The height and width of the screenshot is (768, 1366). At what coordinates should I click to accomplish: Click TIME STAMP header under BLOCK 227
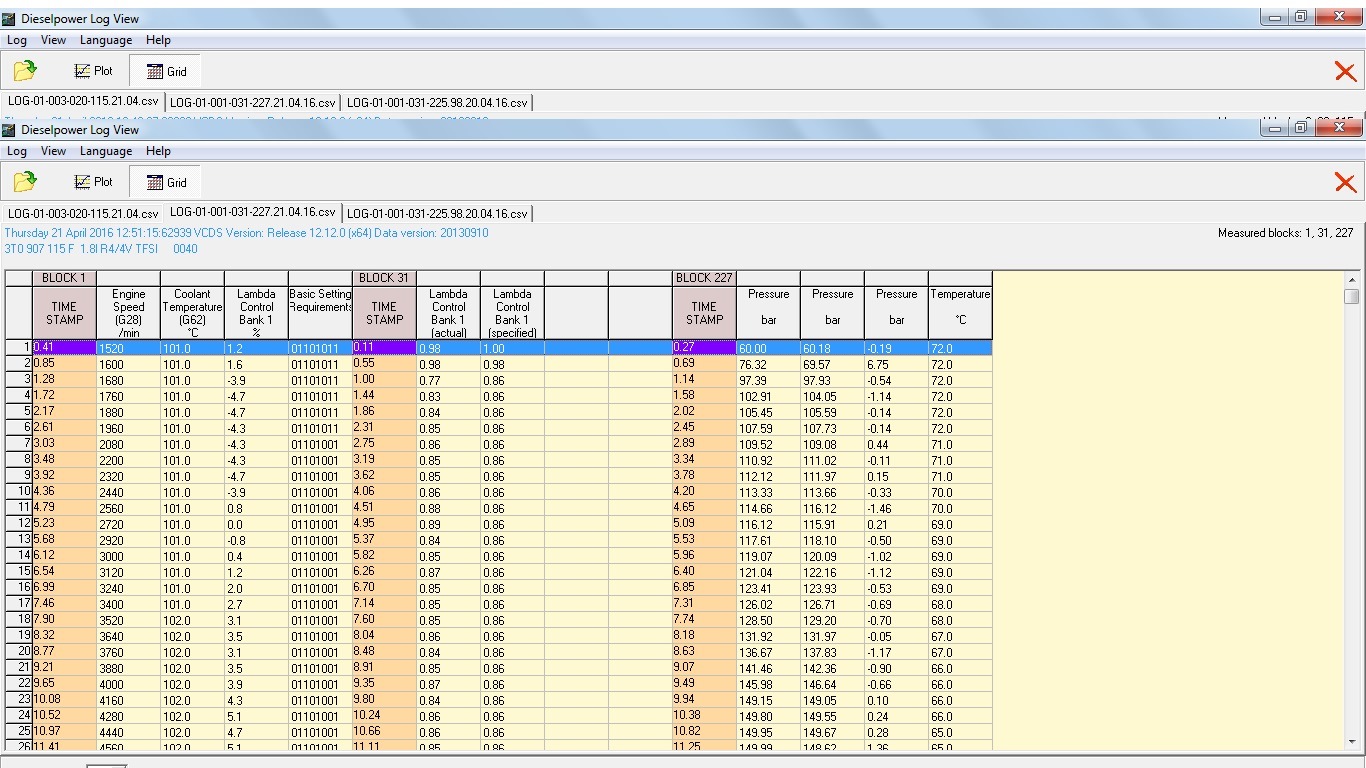coord(704,312)
